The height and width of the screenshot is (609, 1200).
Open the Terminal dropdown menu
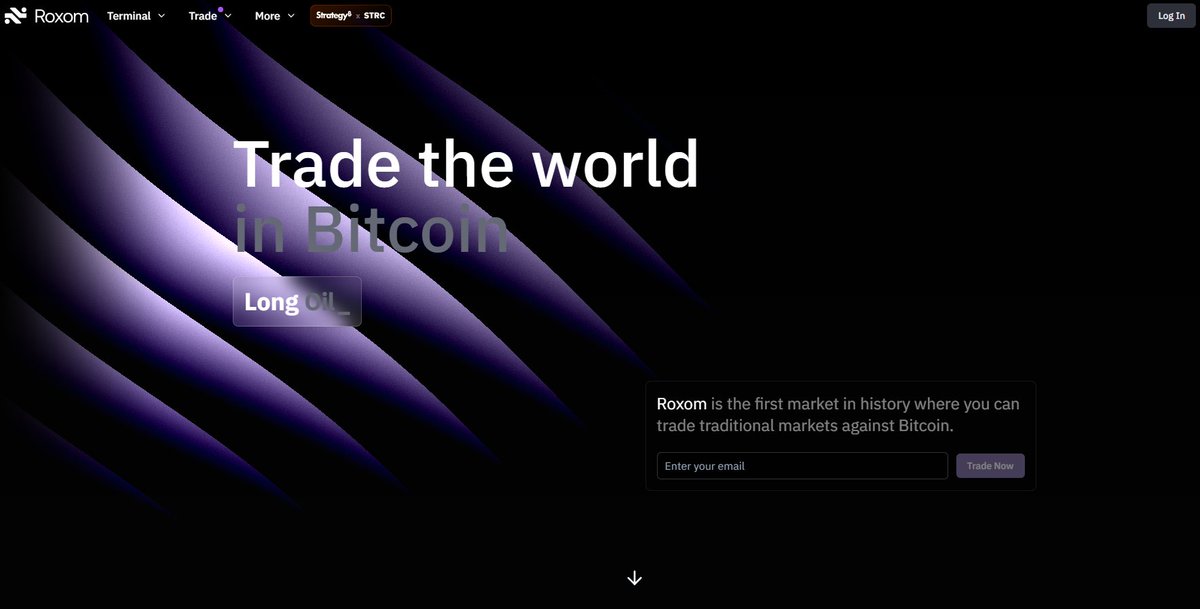tap(136, 16)
